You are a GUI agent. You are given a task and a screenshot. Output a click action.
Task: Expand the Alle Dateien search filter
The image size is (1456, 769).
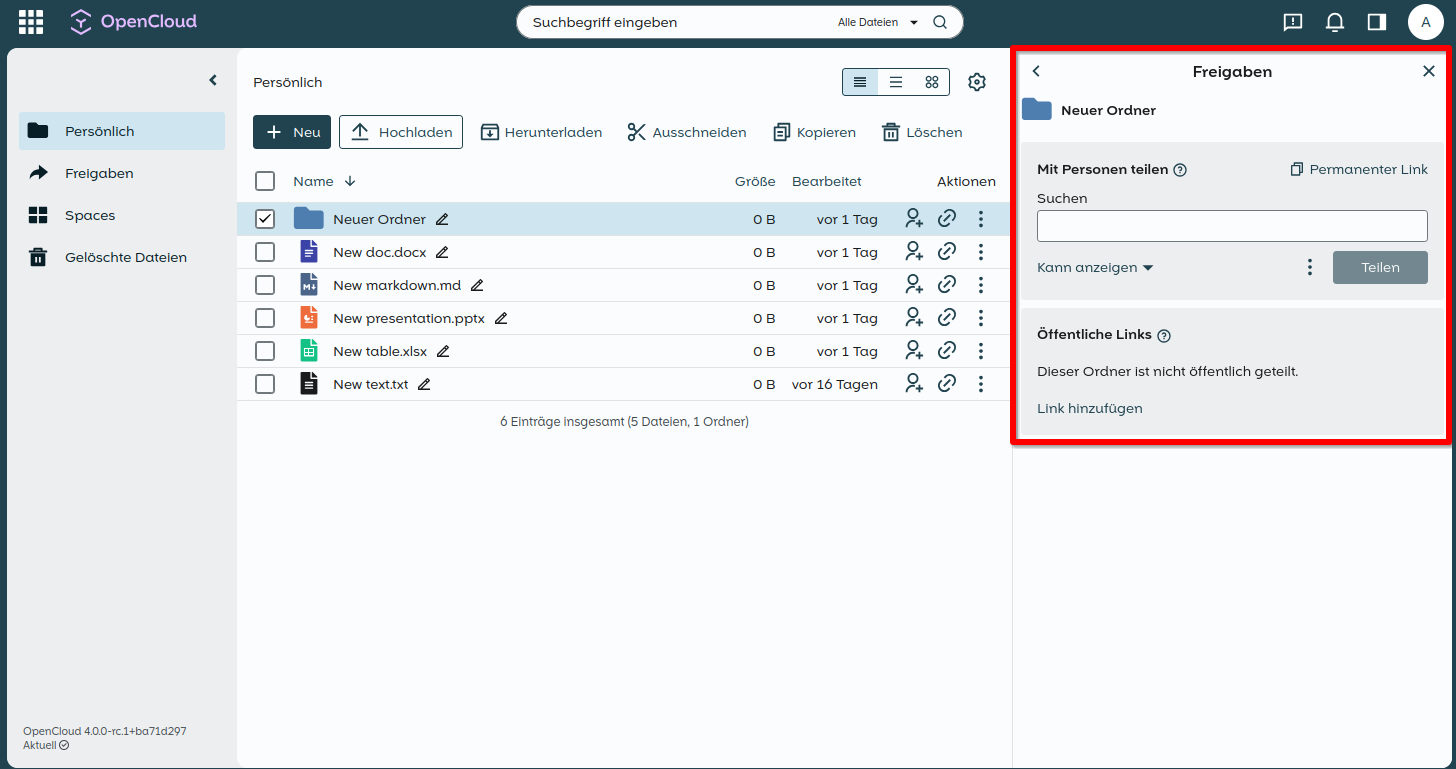(x=878, y=22)
